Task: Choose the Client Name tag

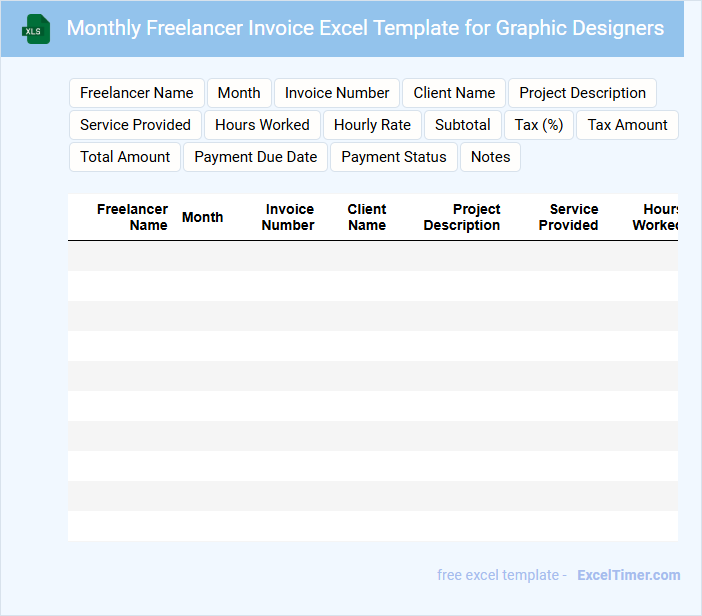Action: coord(454,93)
